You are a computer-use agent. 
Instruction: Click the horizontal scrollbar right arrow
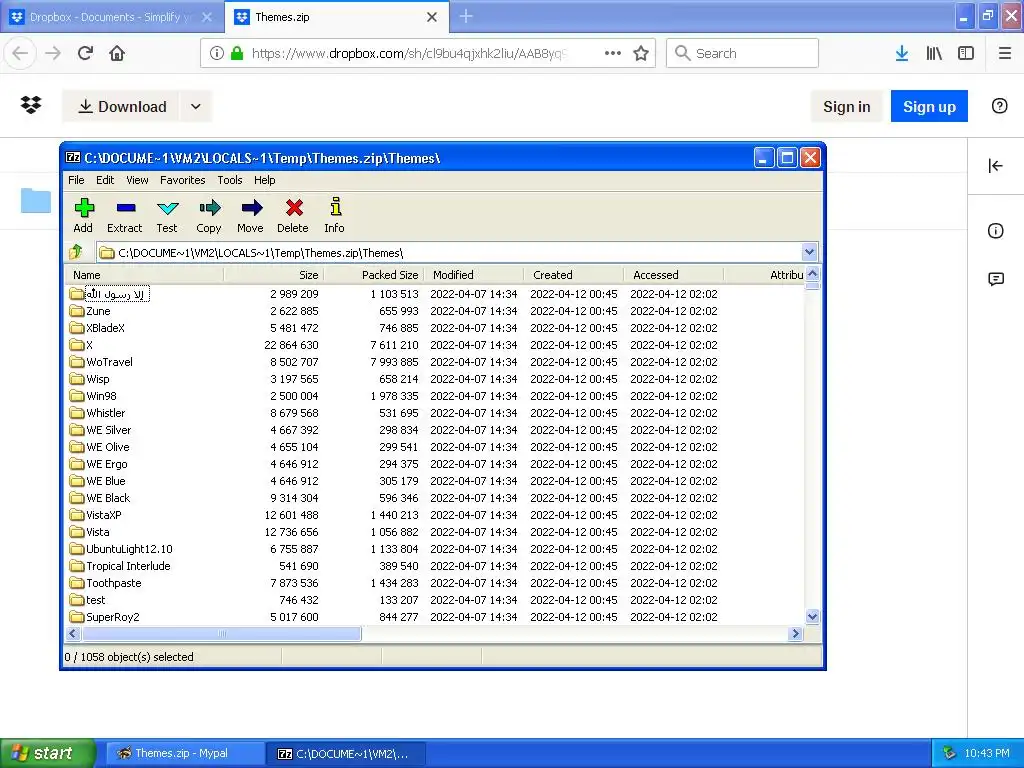click(x=795, y=633)
